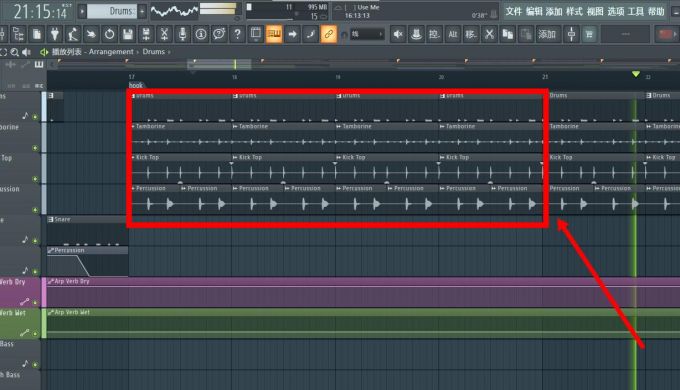Open the playlist window icon
Screen dimensions: 680x390
click(x=256, y=34)
